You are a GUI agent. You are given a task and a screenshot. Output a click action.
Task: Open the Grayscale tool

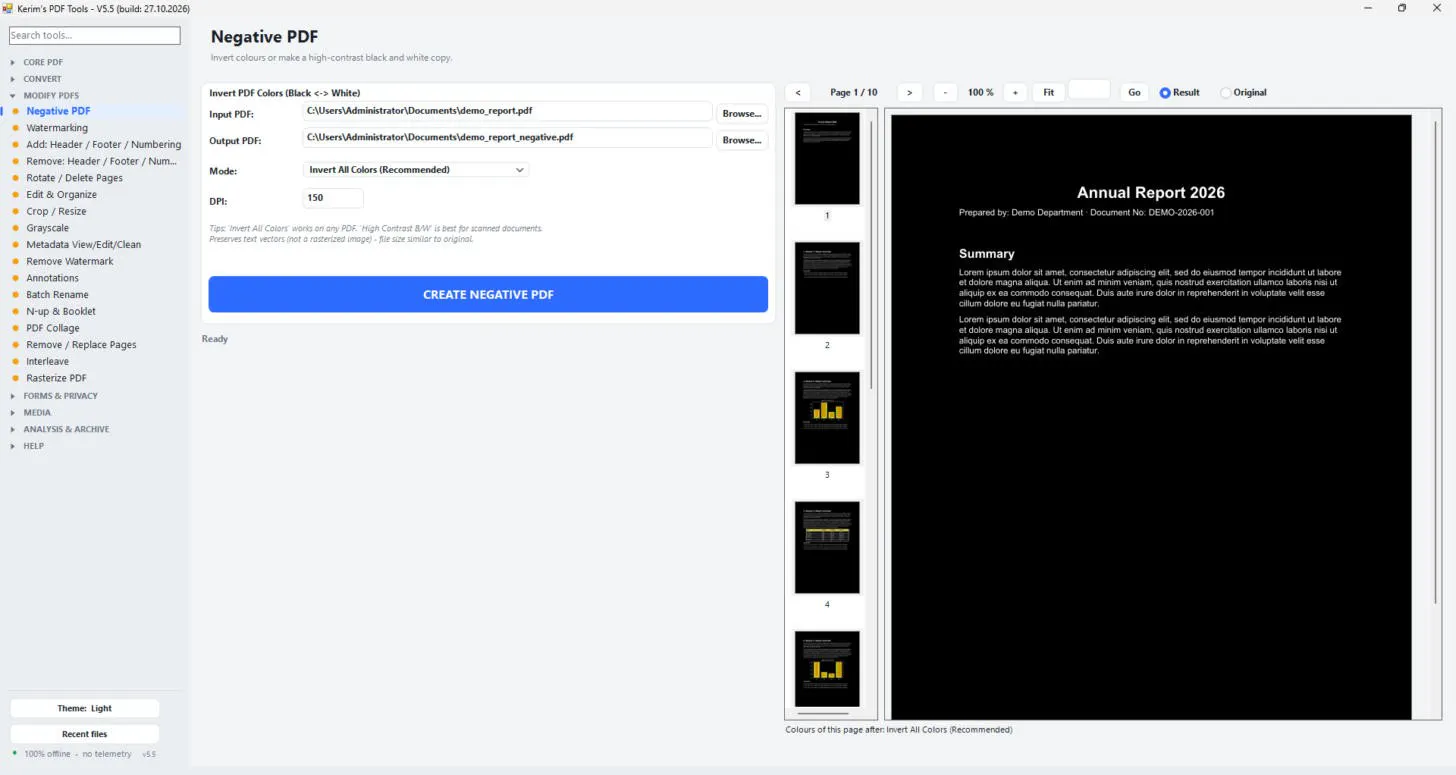click(x=47, y=228)
